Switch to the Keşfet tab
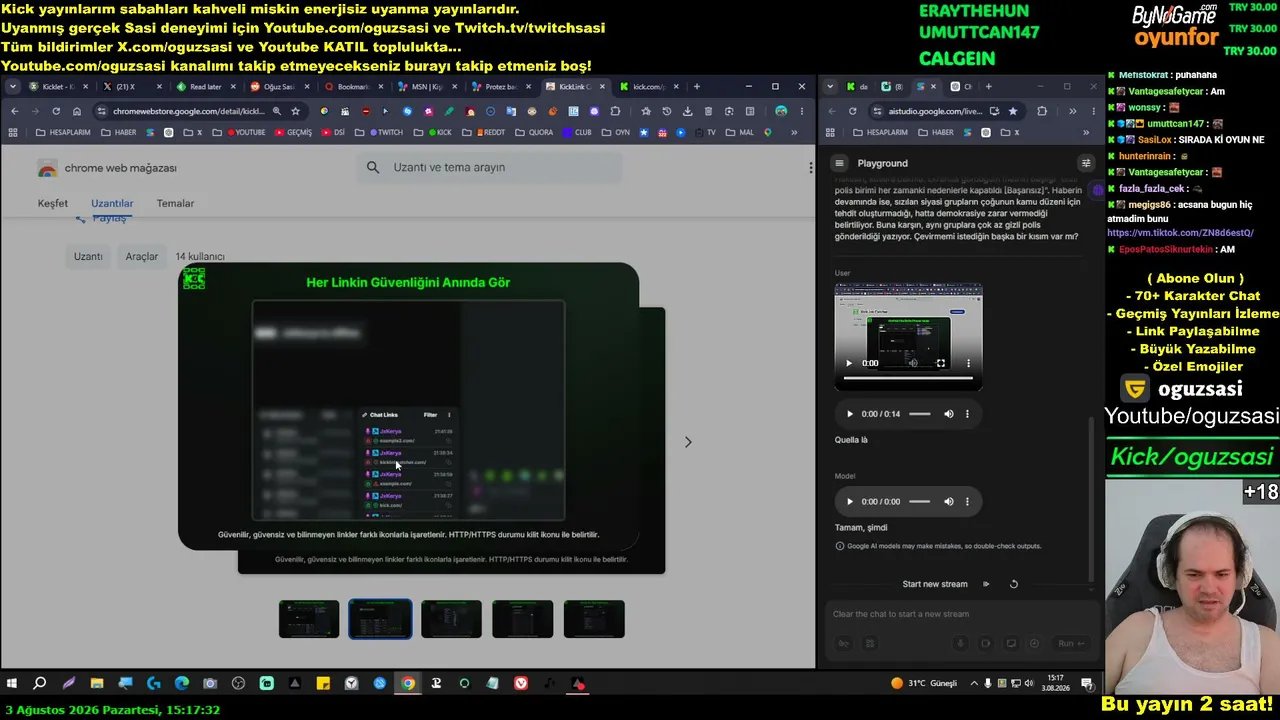The image size is (1280, 720). click(53, 204)
